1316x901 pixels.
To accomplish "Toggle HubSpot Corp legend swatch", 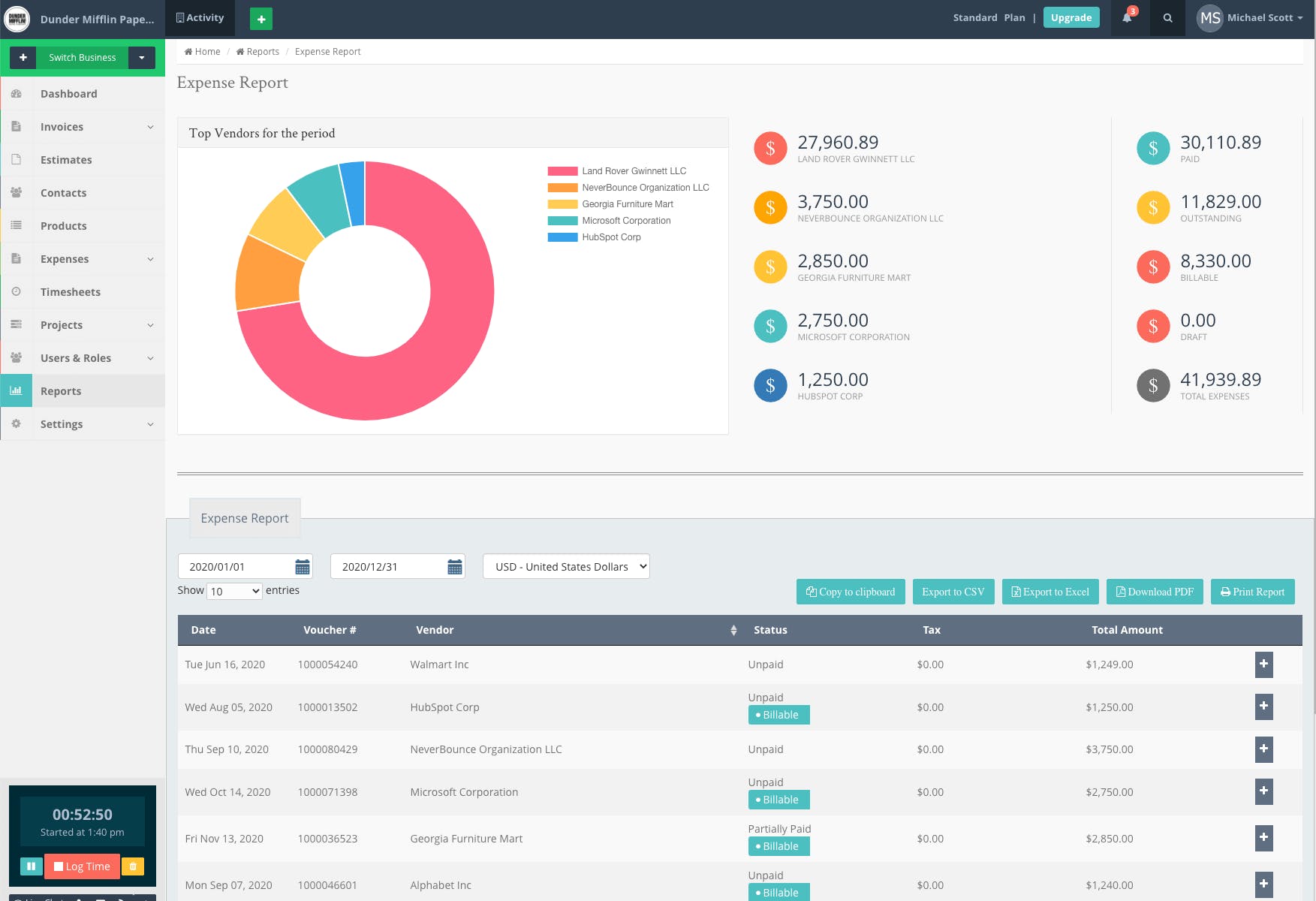I will [x=562, y=237].
